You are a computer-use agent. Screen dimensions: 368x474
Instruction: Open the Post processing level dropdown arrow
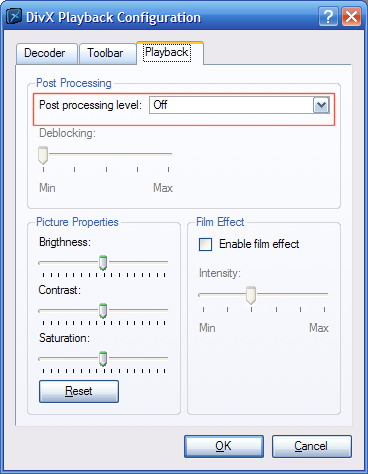321,105
